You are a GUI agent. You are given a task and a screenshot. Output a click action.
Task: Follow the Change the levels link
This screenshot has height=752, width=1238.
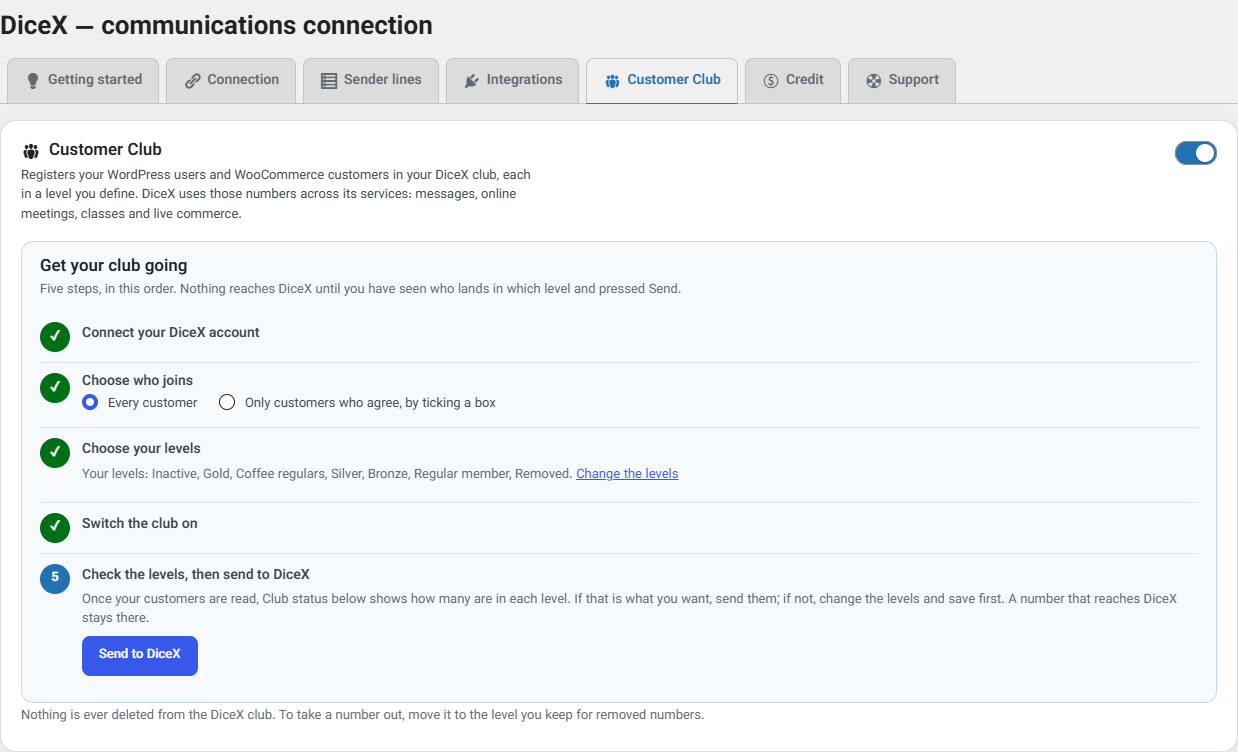[x=627, y=474]
